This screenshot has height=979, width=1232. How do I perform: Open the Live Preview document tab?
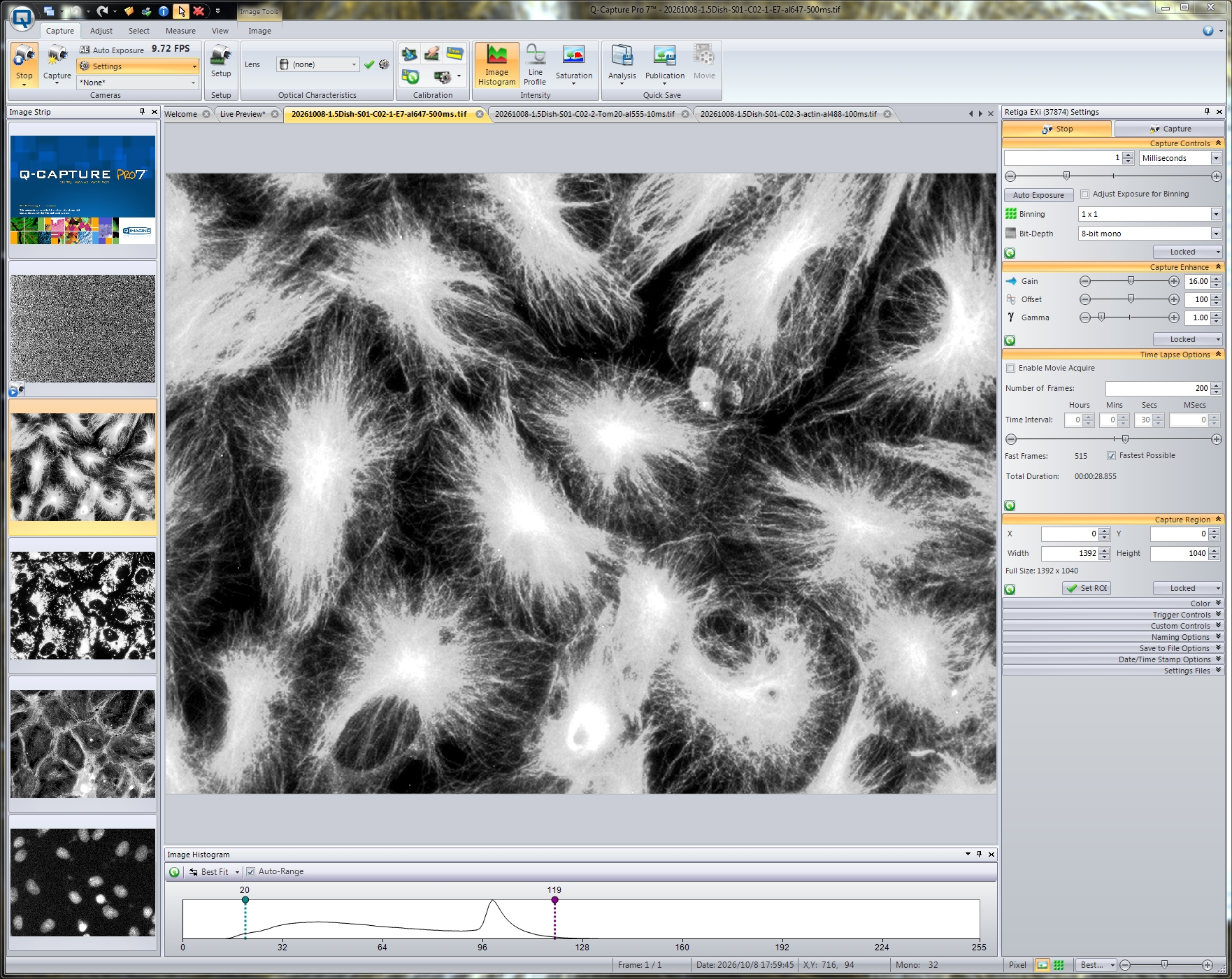[x=243, y=114]
